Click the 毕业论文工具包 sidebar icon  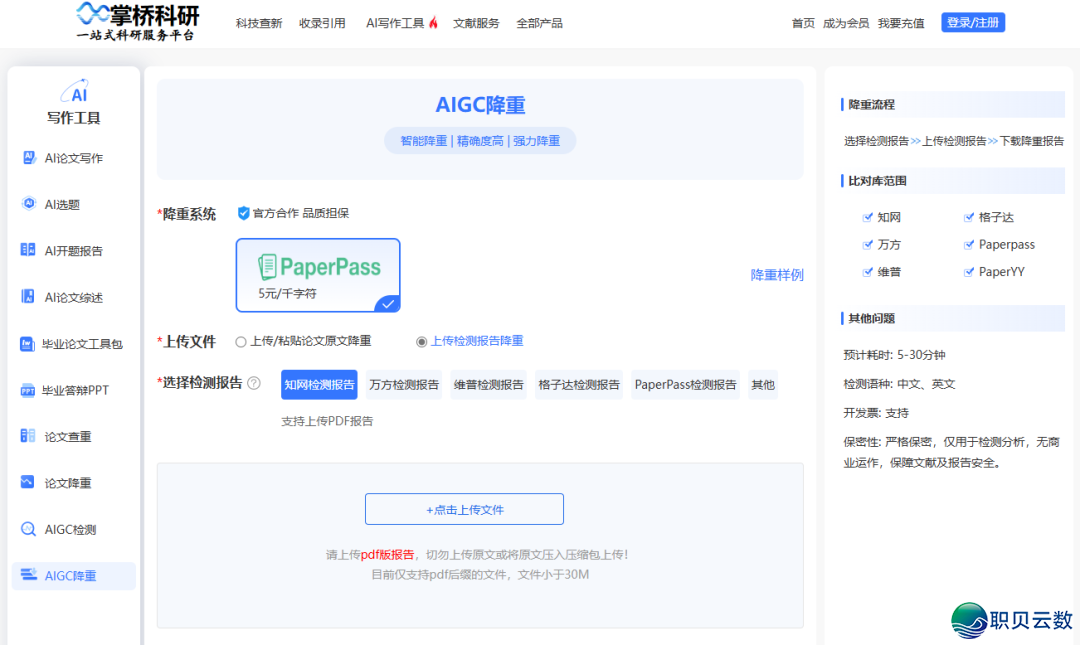(x=27, y=344)
